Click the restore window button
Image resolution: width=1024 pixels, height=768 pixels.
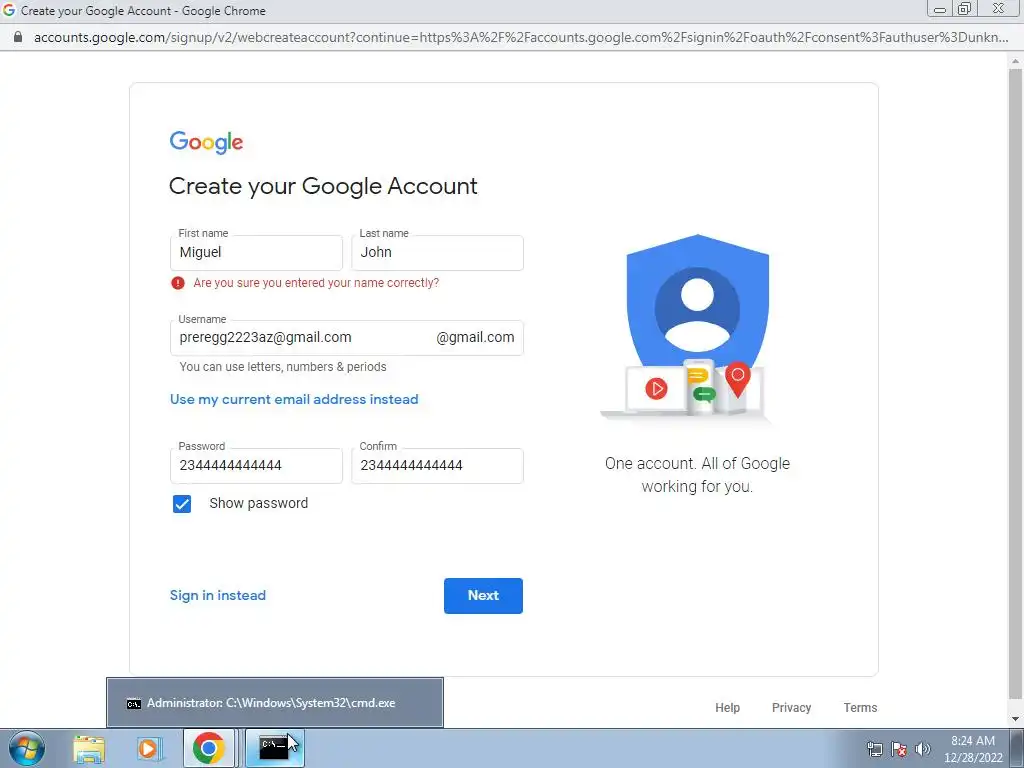pos(964,9)
